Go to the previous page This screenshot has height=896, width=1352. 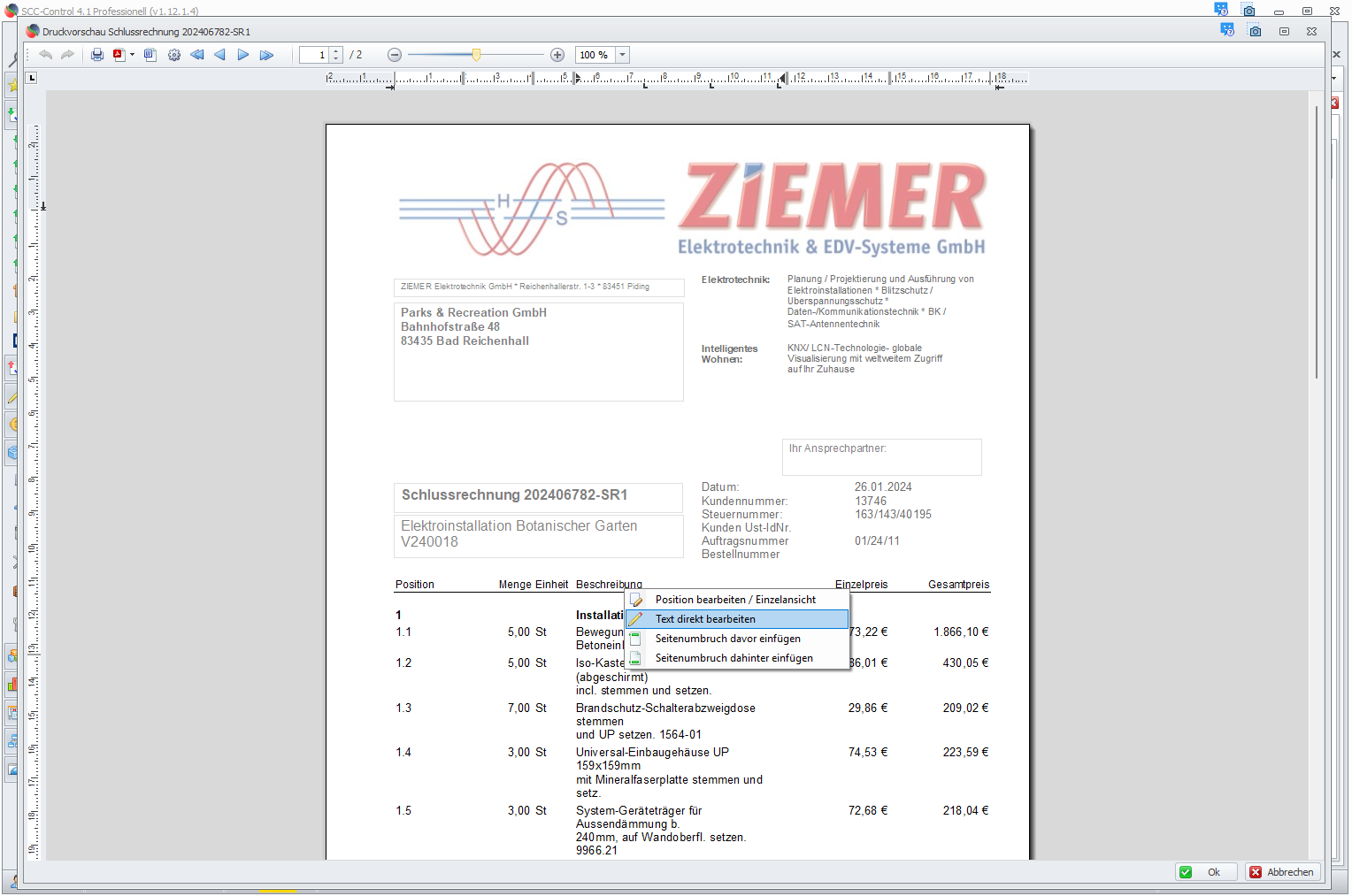219,55
